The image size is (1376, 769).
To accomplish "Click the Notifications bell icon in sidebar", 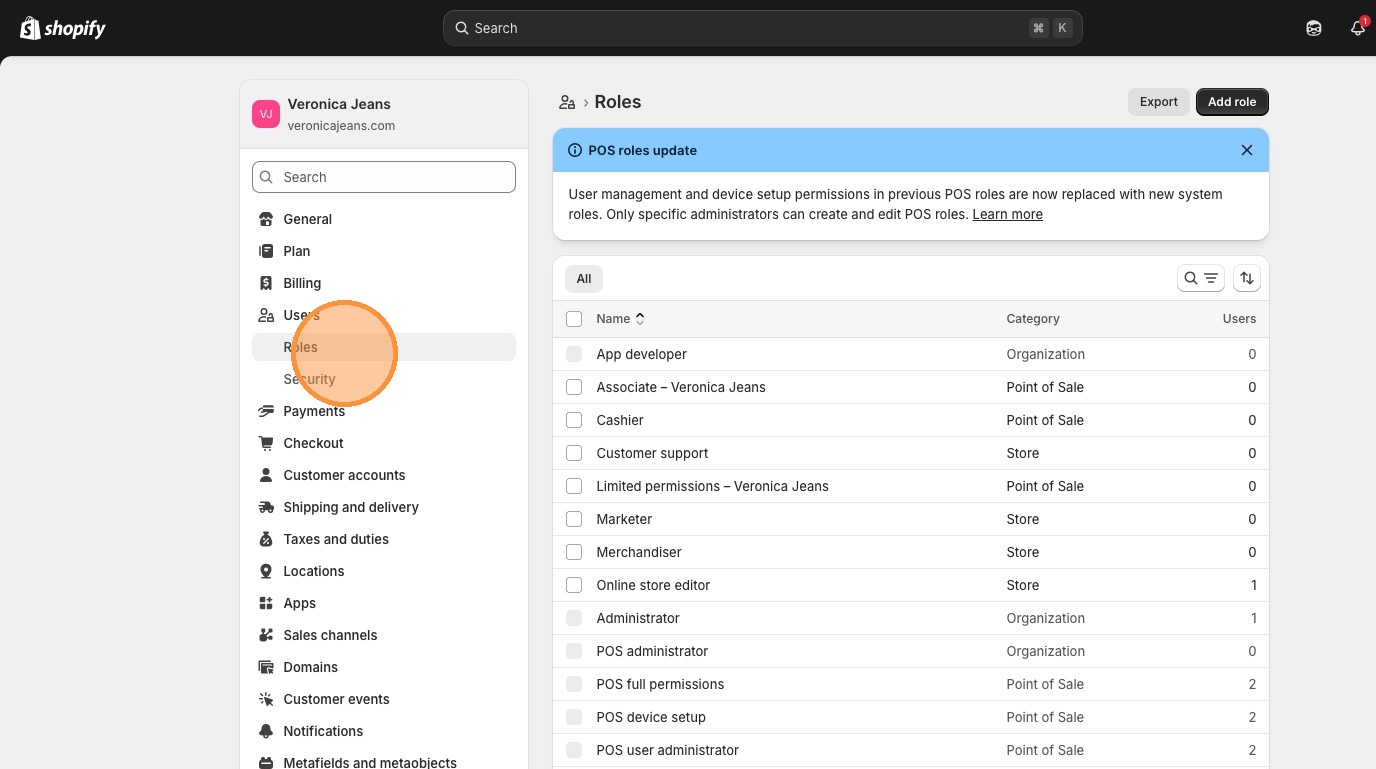I will click(266, 731).
